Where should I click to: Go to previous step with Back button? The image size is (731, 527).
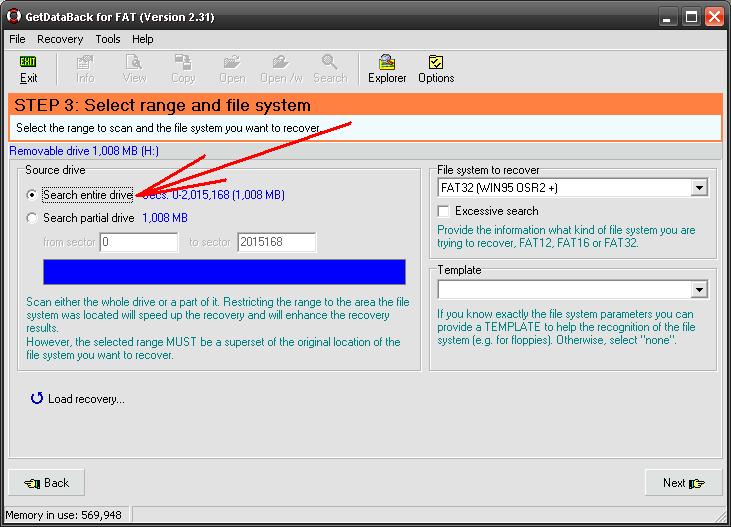[47, 483]
